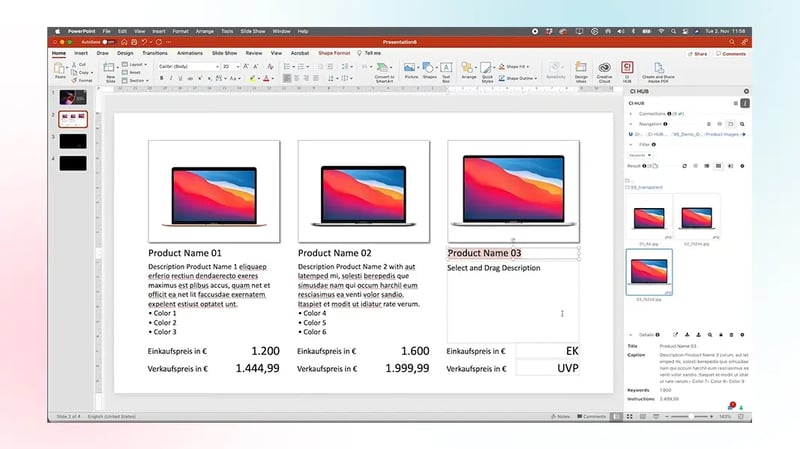Open the Arrange menu in menu bar
800x449 pixels.
pyautogui.click(x=205, y=31)
